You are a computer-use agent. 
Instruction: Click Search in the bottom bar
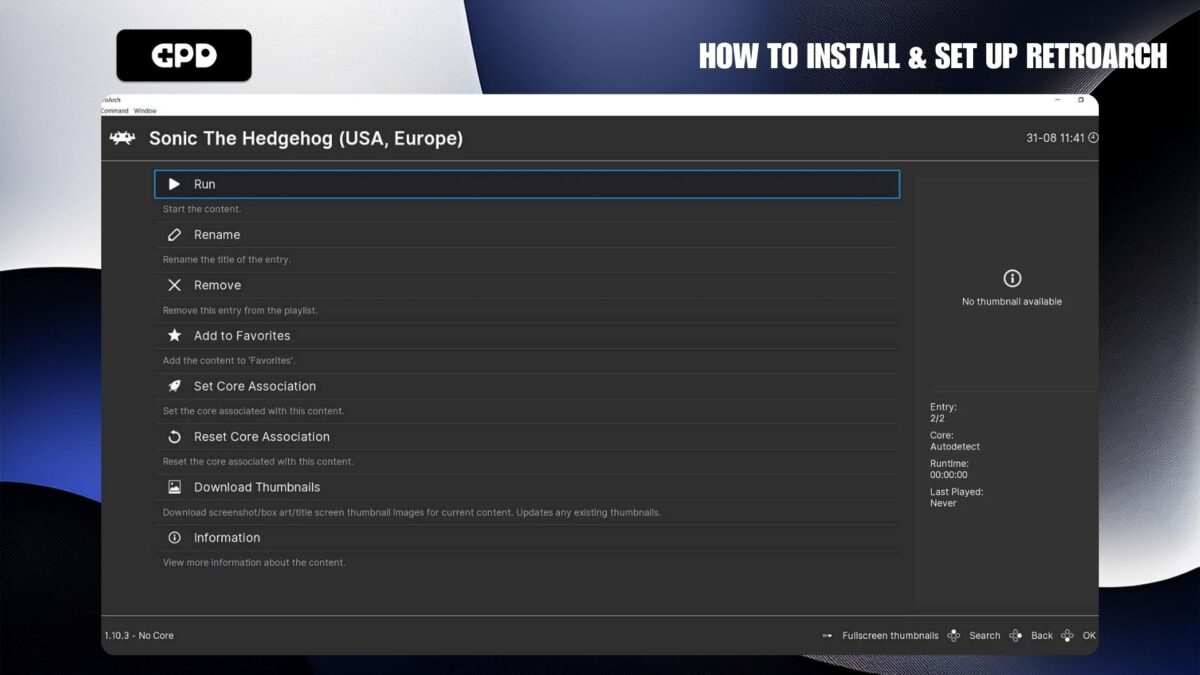pos(984,636)
